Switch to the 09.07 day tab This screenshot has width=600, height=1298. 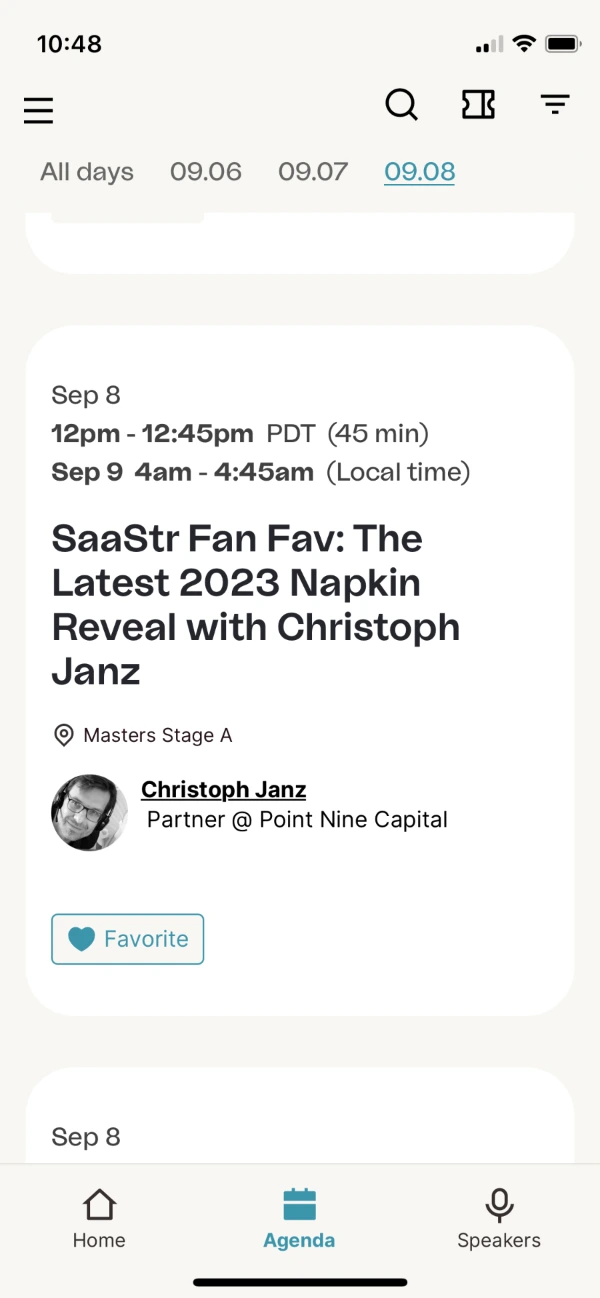click(x=313, y=172)
